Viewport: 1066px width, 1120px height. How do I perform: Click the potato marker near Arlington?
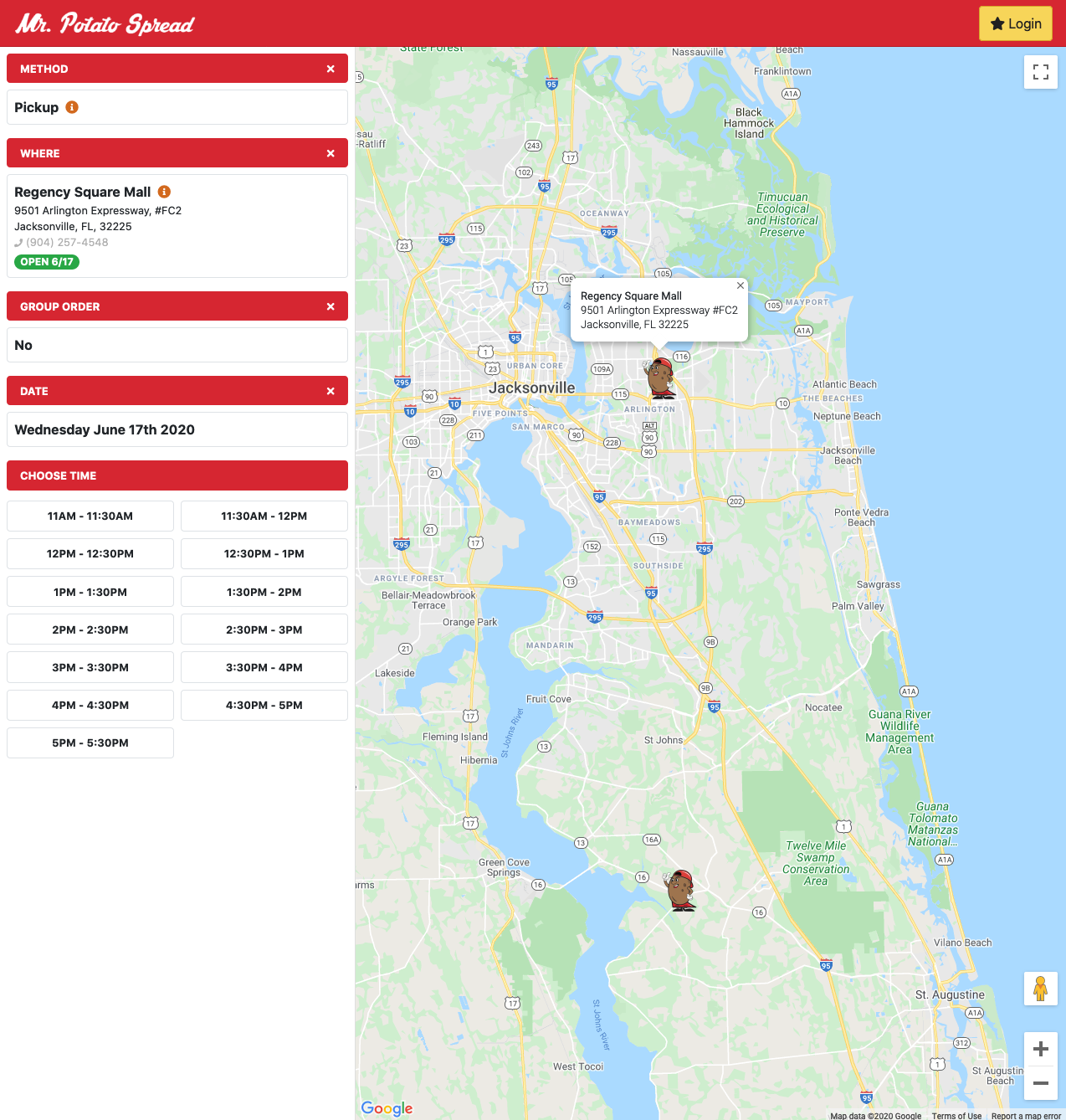coord(660,378)
